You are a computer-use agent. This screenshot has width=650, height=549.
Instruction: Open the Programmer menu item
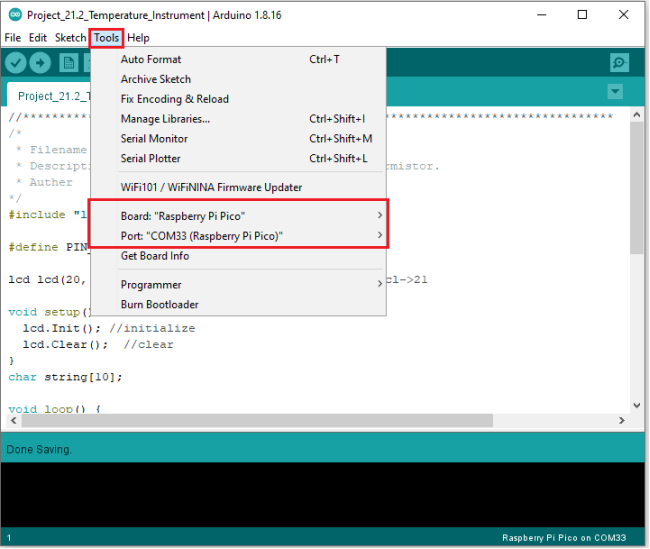(x=238, y=285)
